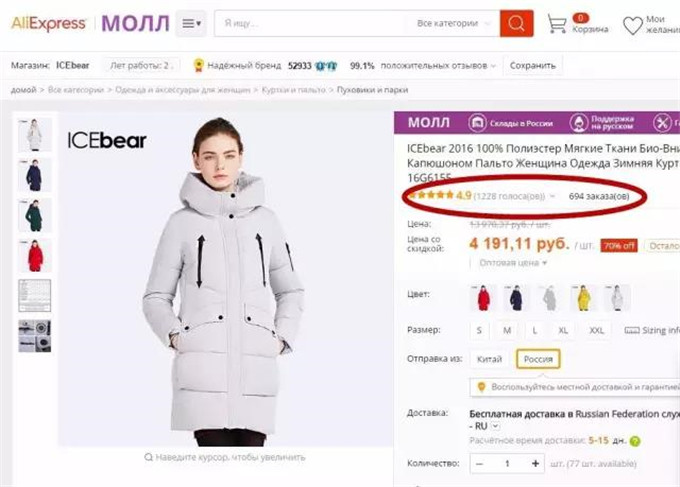Select size M option
The image size is (680, 487).
coord(508,330)
